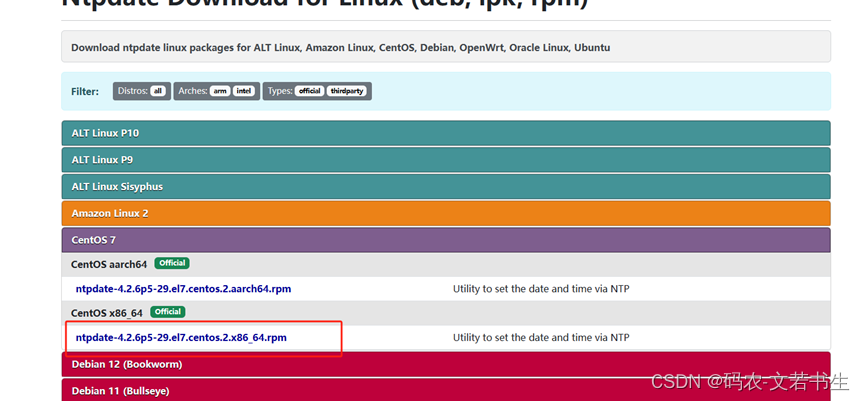The width and height of the screenshot is (865, 401).
Task: Click the 'Download ntpdate linux packages' description text
Action: 340,47
